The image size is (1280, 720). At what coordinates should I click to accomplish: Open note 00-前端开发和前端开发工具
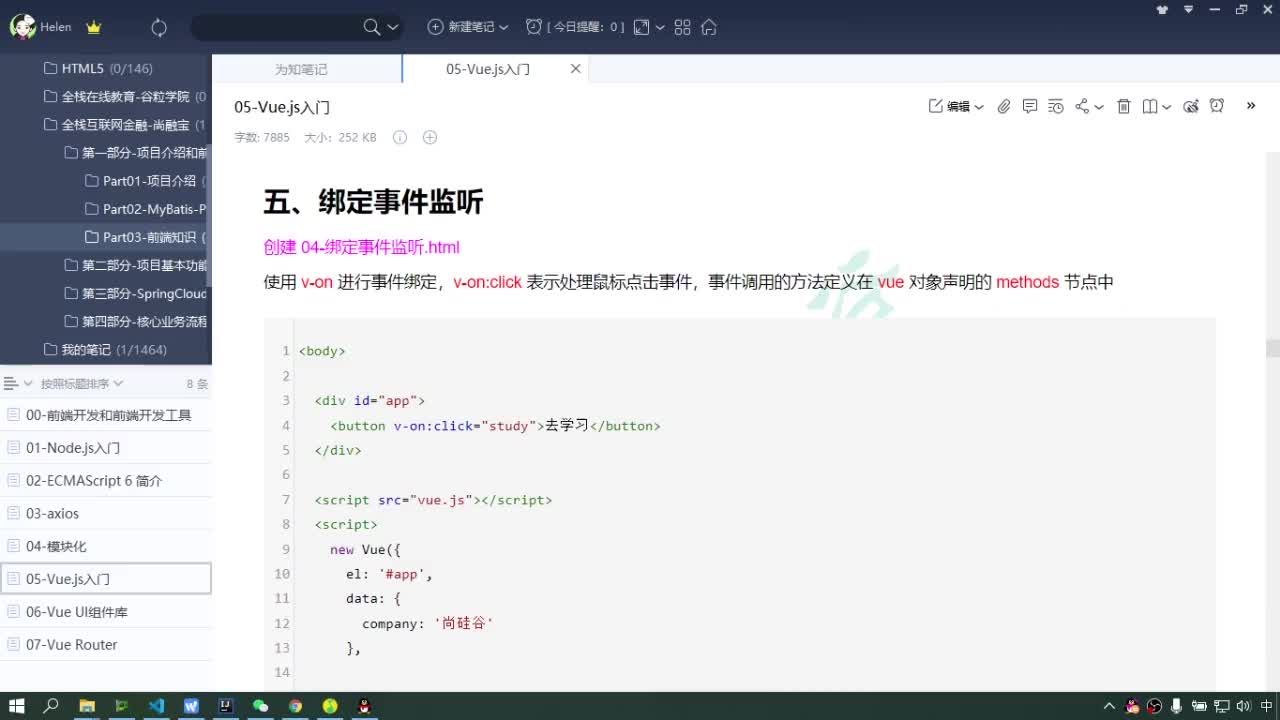coord(106,415)
